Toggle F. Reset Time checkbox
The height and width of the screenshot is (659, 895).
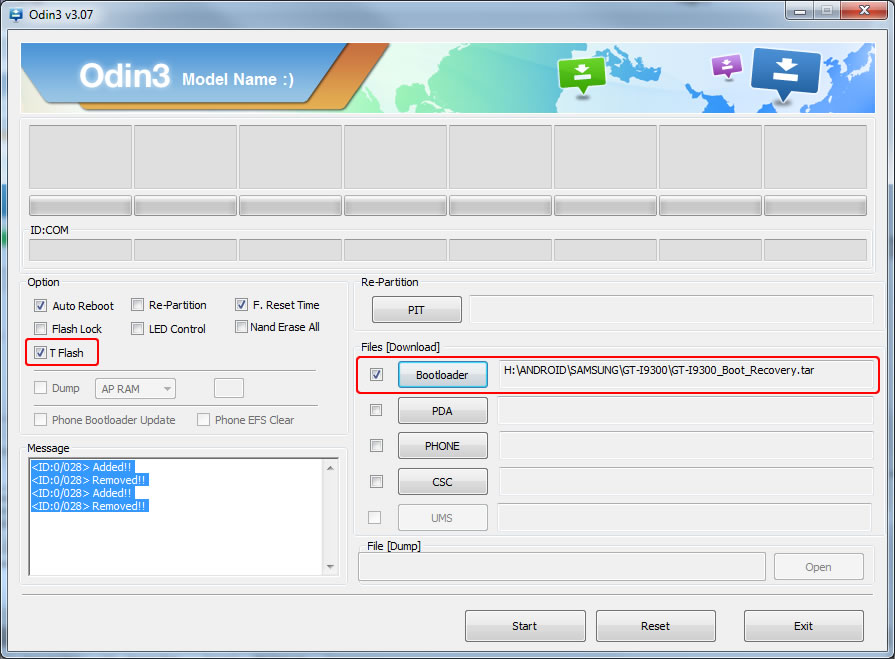coord(241,305)
